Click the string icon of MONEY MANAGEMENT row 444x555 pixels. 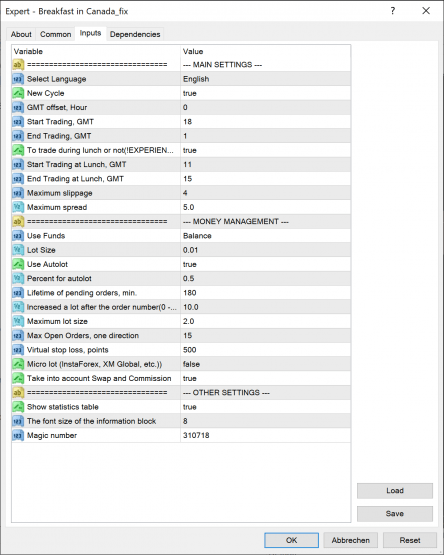click(x=18, y=222)
